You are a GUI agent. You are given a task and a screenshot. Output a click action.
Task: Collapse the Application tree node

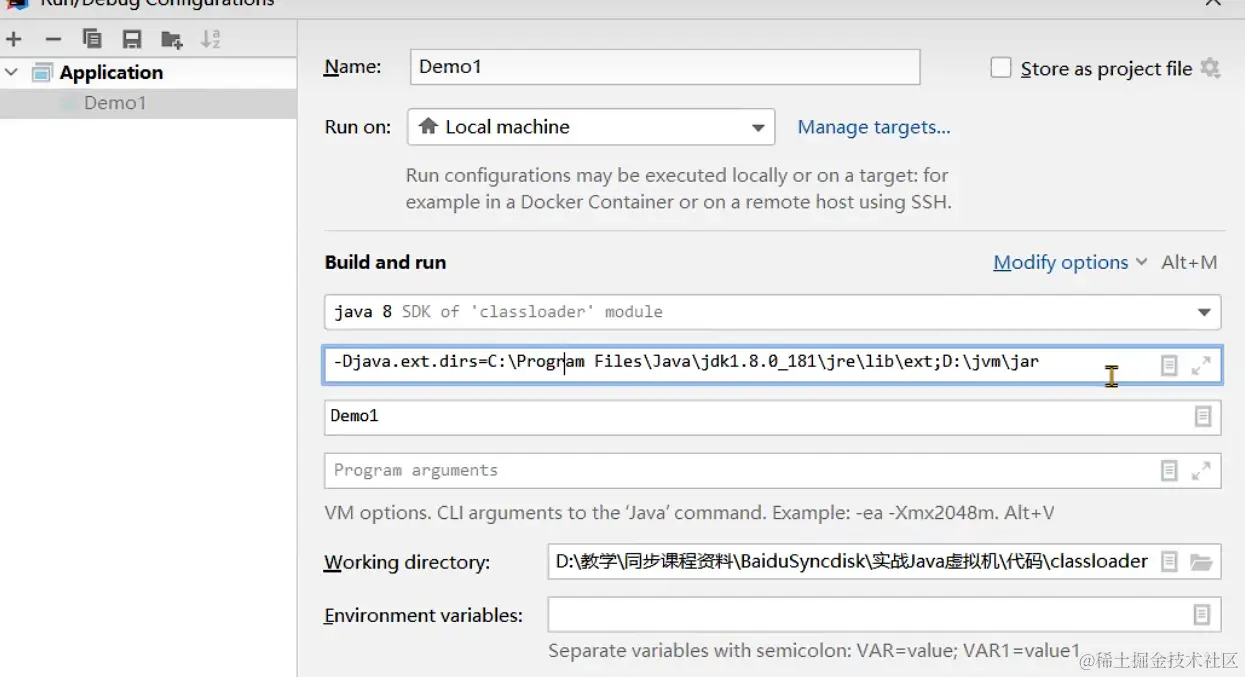tap(12, 72)
